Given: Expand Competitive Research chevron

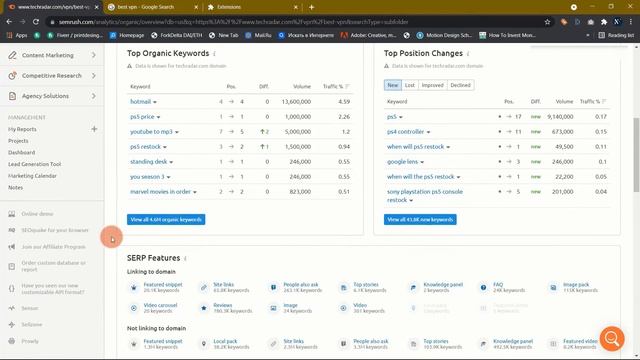Looking at the screenshot, I should pyautogui.click(x=94, y=76).
